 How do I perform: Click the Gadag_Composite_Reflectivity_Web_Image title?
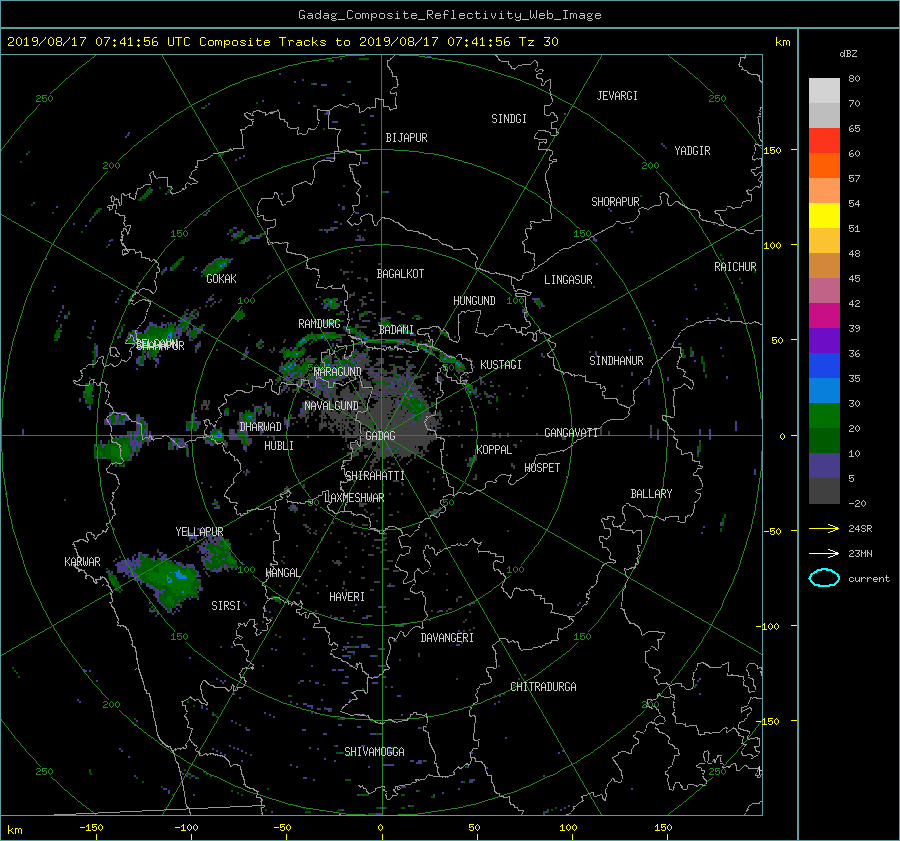[449, 15]
